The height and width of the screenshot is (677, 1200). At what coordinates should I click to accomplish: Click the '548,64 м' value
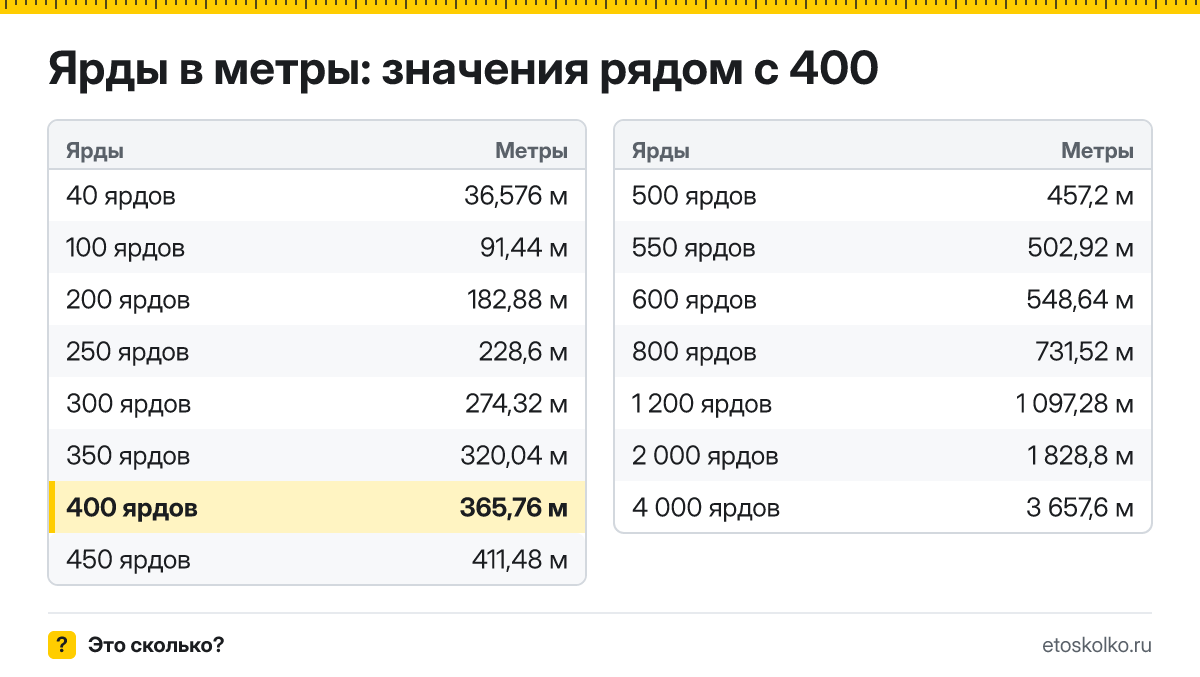point(1081,300)
